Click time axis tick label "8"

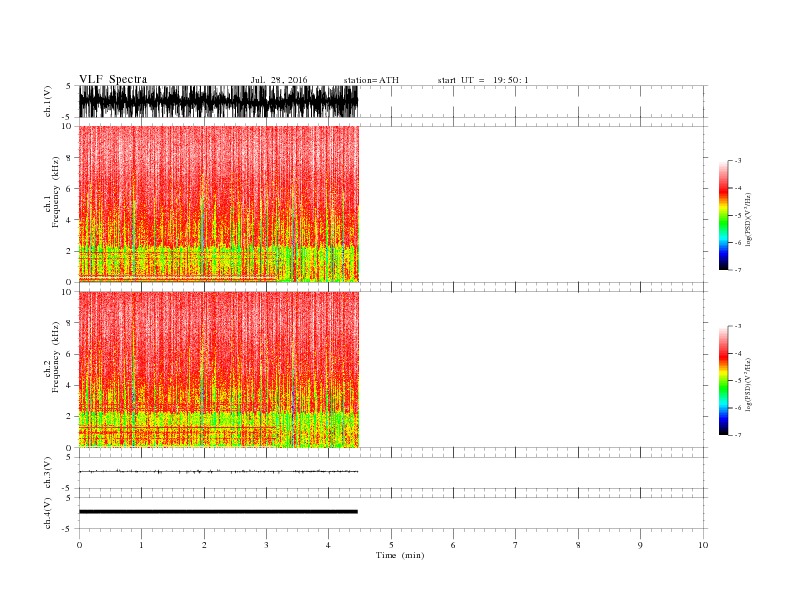(578, 545)
